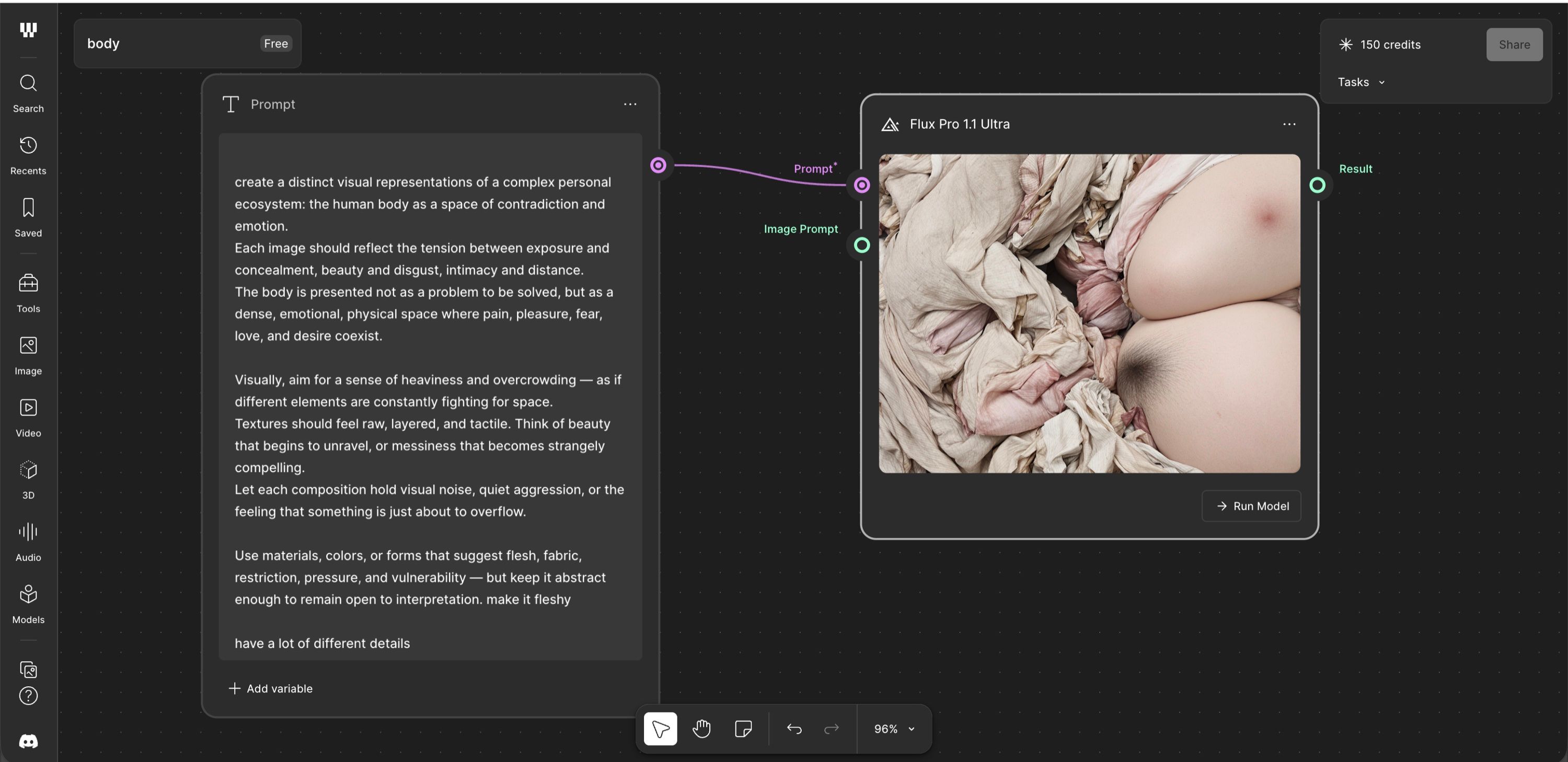
Task: Open Flux Pro 1.1 Ultra node menu
Action: [x=1289, y=124]
